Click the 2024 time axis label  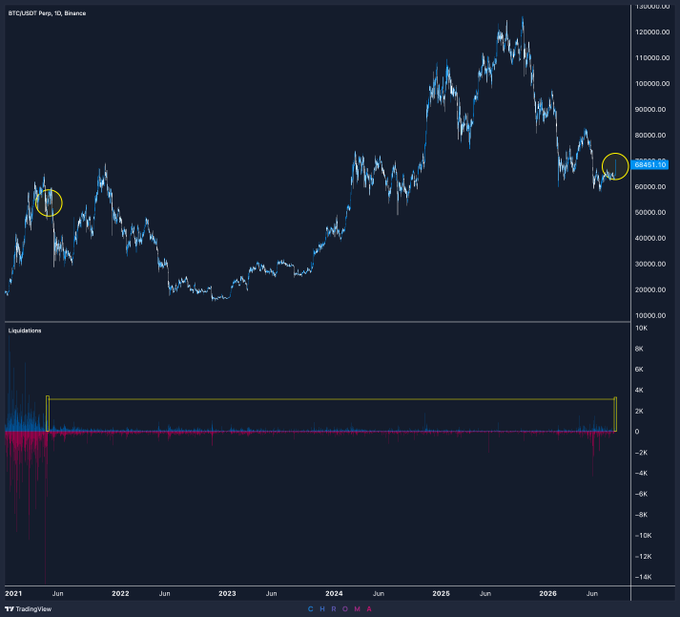[x=334, y=594]
